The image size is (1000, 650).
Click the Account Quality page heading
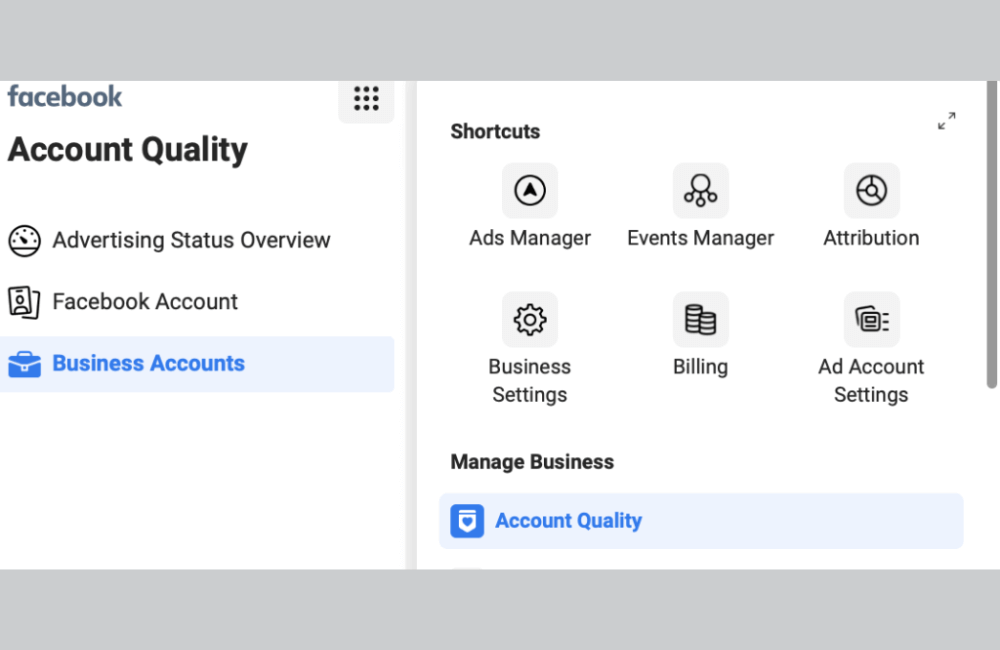127,150
